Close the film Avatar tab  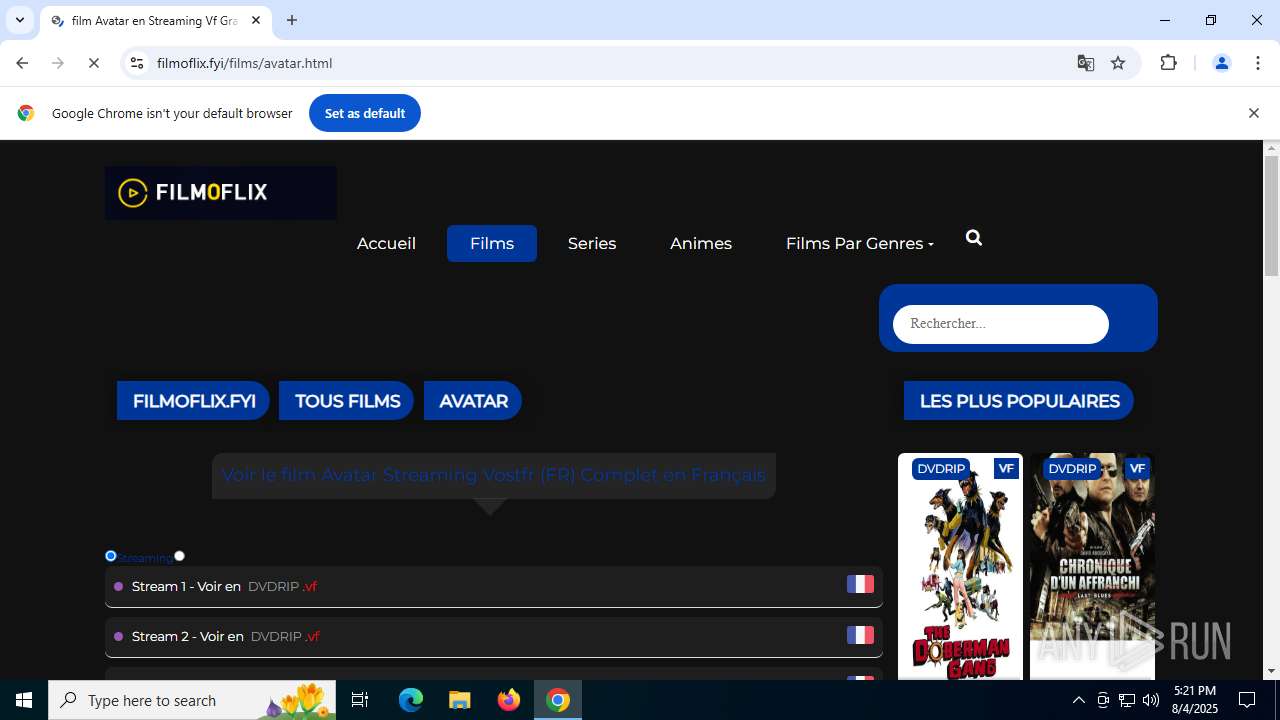click(x=256, y=20)
